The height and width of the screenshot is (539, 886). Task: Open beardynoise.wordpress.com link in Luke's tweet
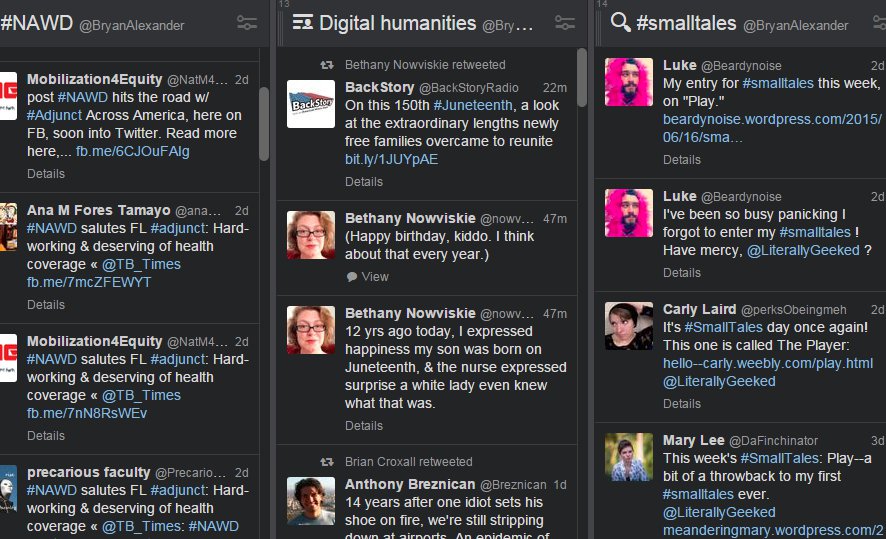point(772,128)
